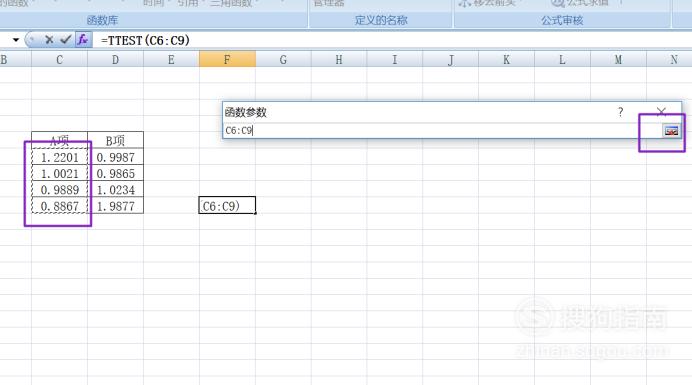692x385 pixels.
Task: Select cell containing 0.8867
Action: point(60,206)
